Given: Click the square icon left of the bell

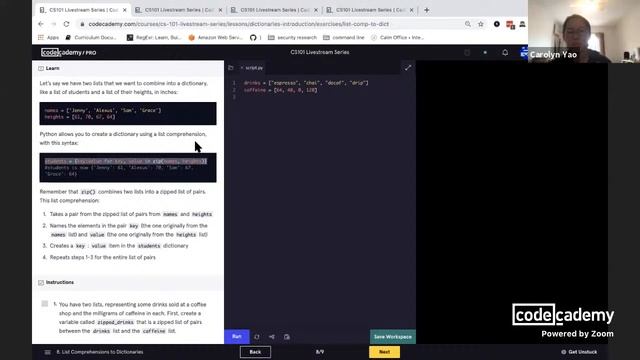Looking at the screenshot, I should pos(467,52).
